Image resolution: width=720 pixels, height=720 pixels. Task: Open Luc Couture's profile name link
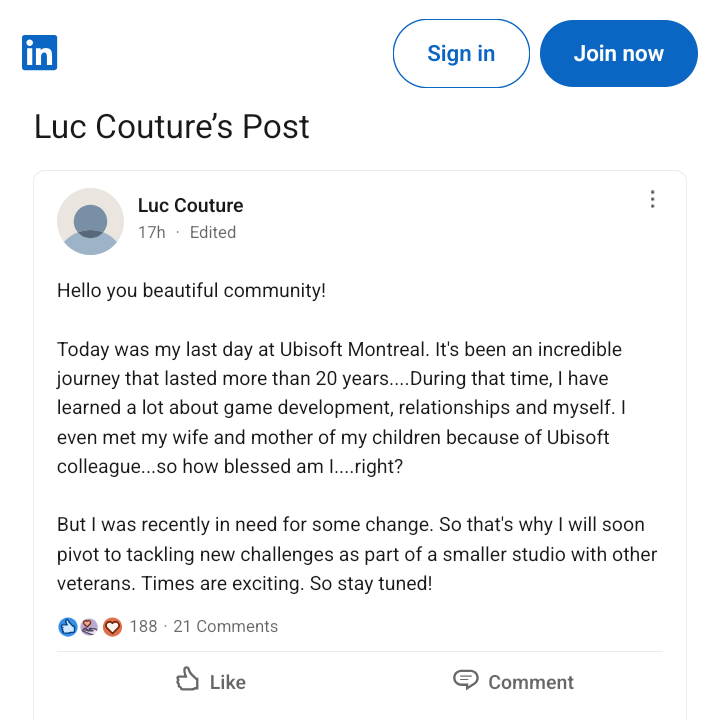pyautogui.click(x=190, y=206)
